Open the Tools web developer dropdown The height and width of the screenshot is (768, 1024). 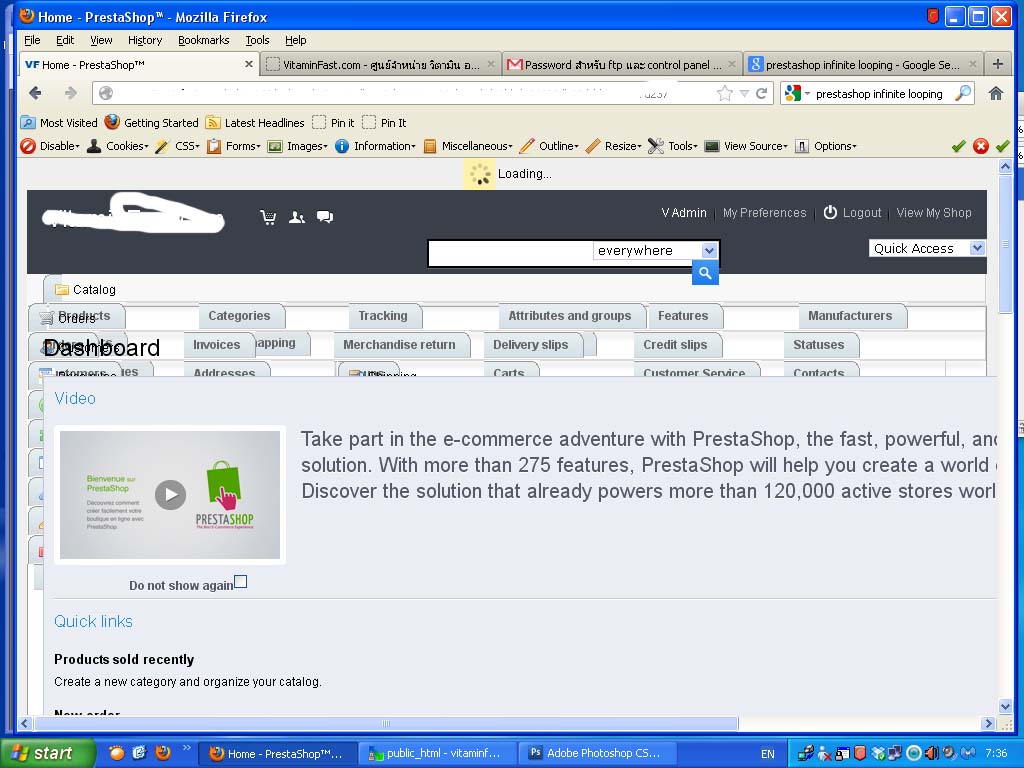click(x=673, y=146)
